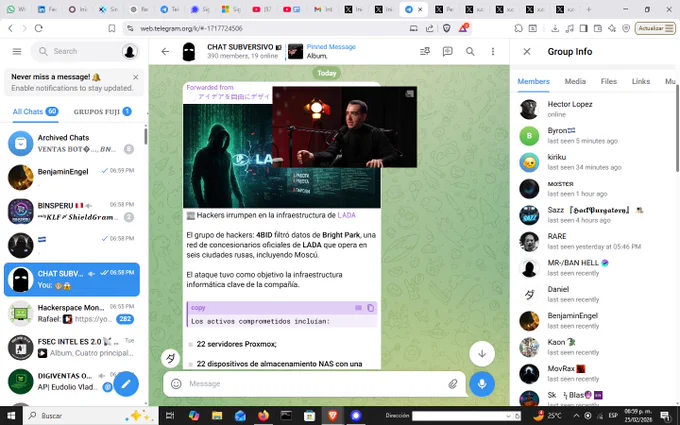680x425 pixels.
Task: Open BenjaminEngel chat in chat list
Action: click(72, 177)
